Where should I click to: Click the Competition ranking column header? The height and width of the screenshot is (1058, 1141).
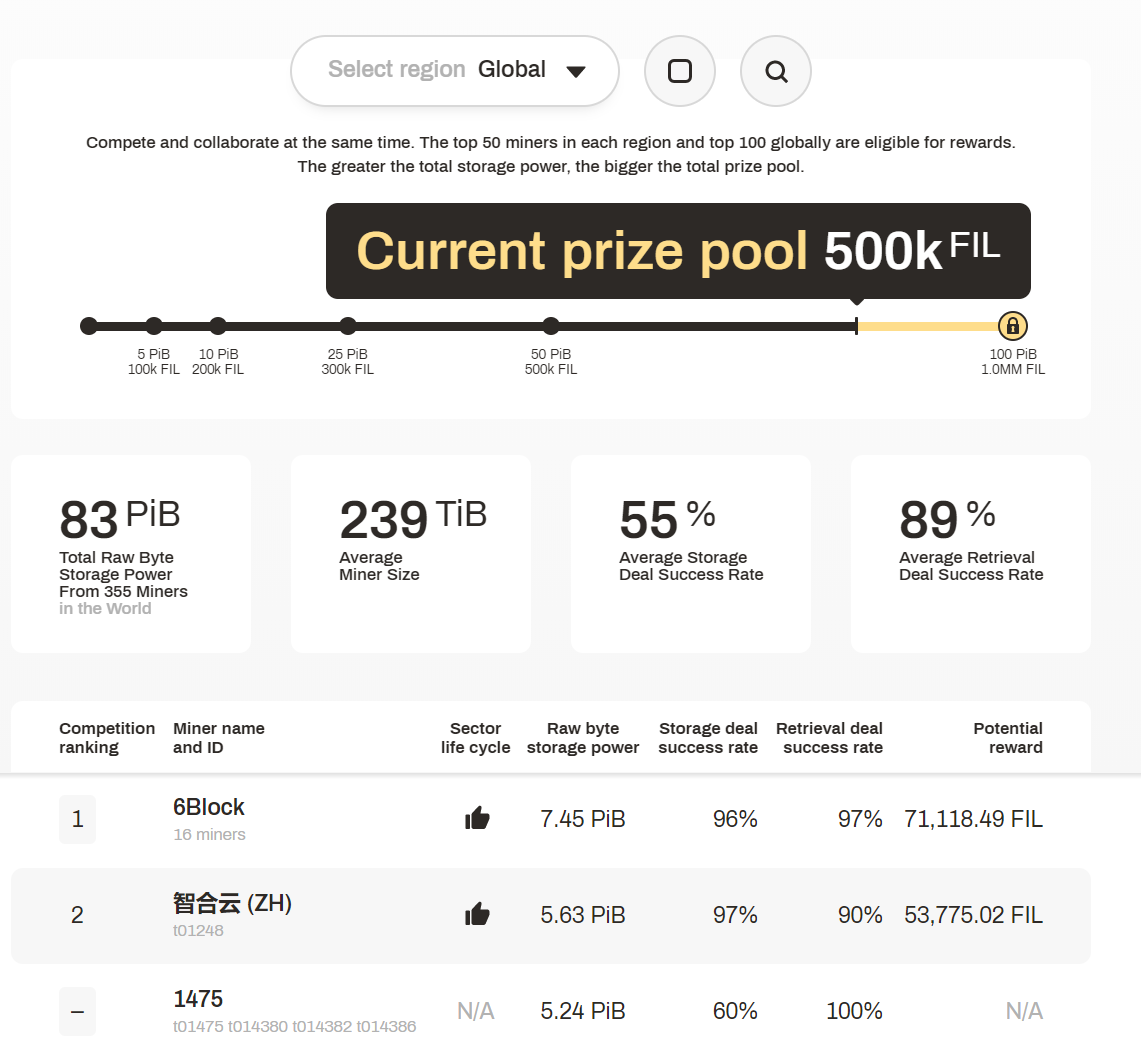(107, 738)
